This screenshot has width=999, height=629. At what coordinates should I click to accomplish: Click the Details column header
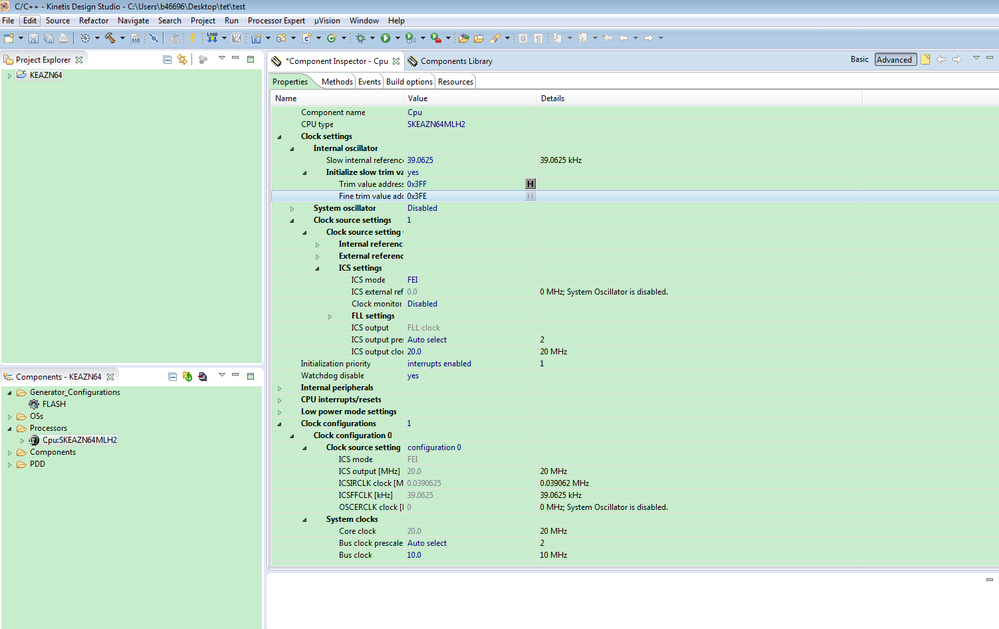point(699,98)
